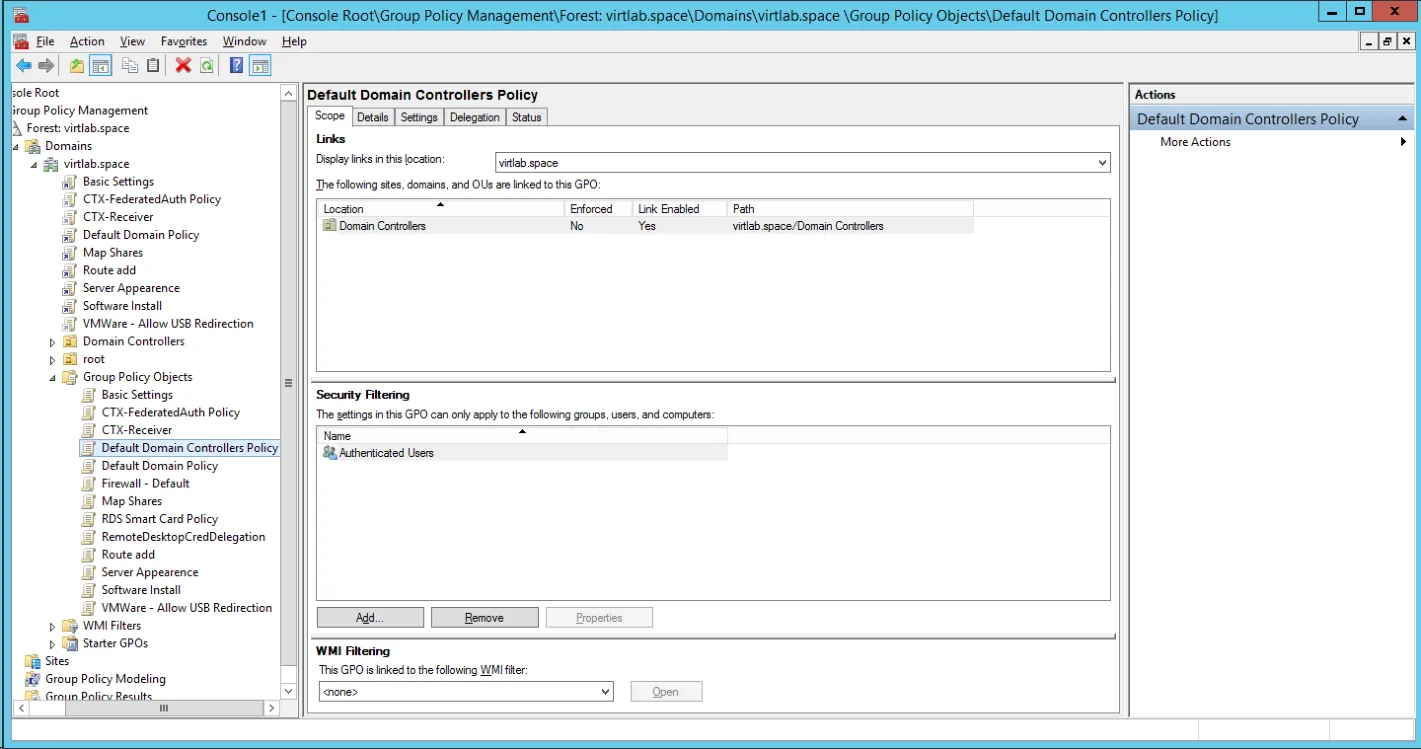Image resolution: width=1421 pixels, height=749 pixels.
Task: Sort by Link Enabled column header
Action: 680,208
